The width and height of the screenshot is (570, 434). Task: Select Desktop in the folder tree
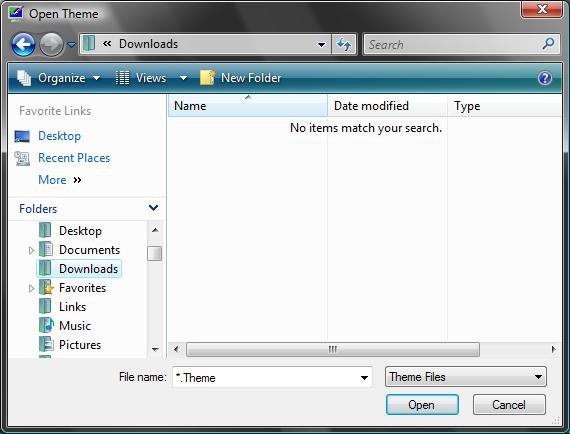(80, 231)
